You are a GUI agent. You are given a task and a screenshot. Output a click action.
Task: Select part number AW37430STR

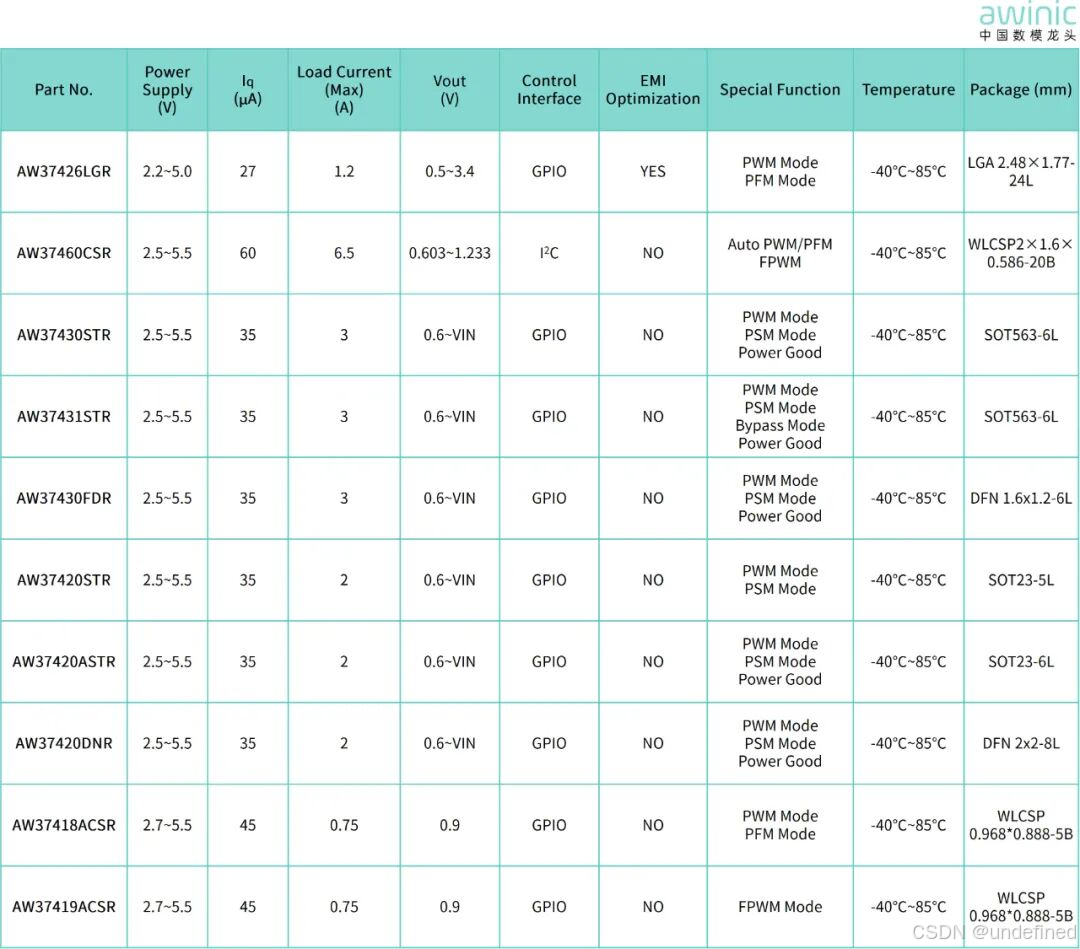click(x=63, y=335)
